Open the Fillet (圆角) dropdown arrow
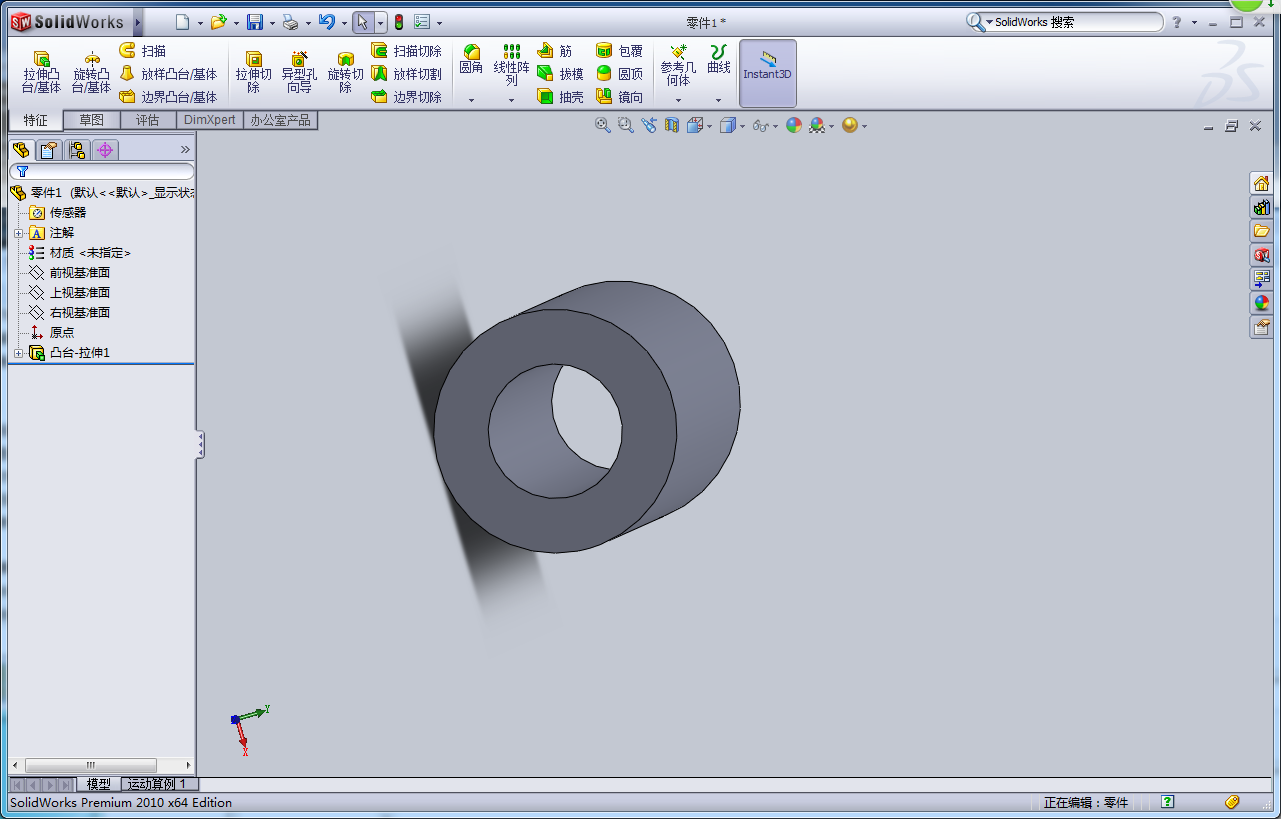The image size is (1281, 819). (x=471, y=100)
